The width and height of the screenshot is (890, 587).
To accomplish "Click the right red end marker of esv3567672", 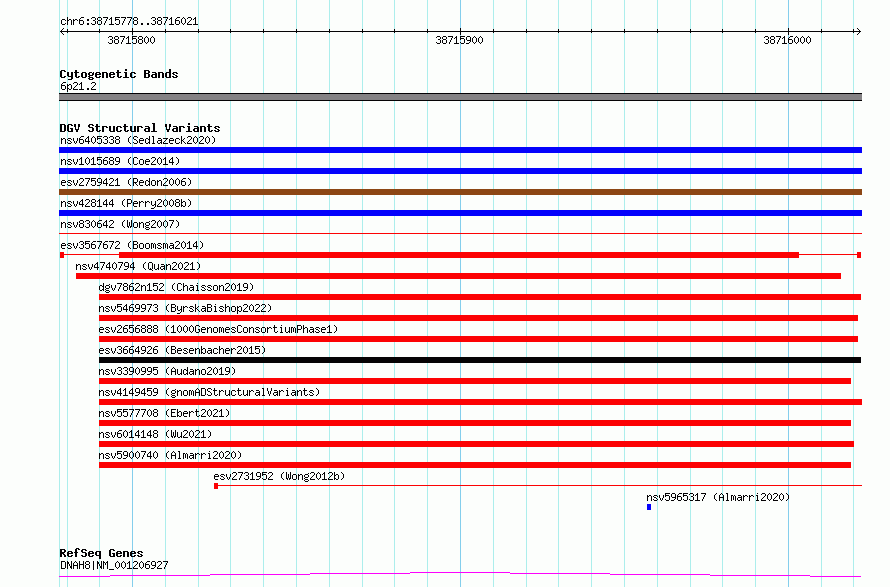I will pos(859,255).
